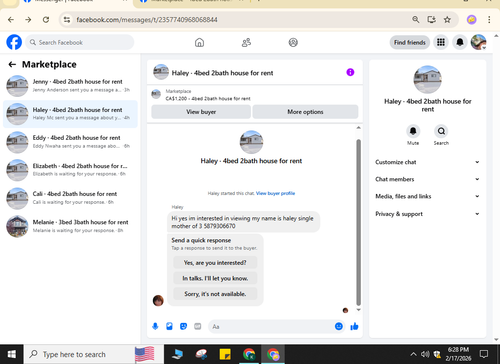Go back using the Marketplace arrow

click(x=12, y=64)
